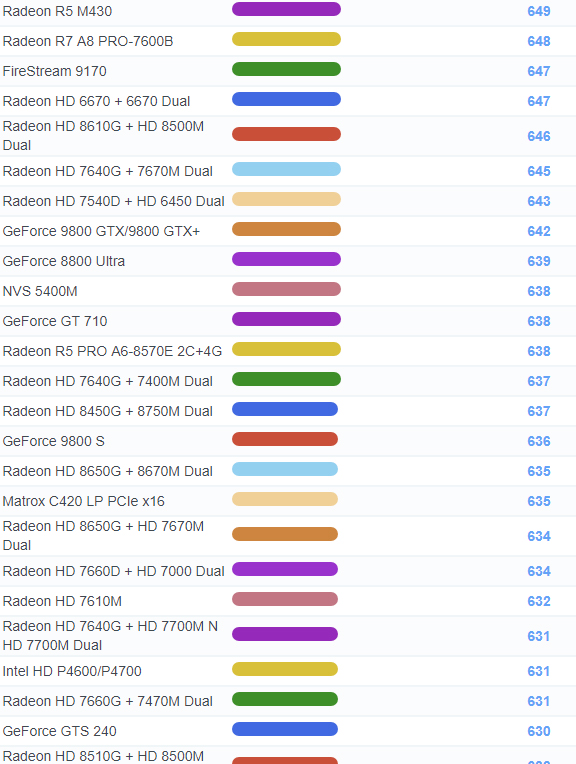This screenshot has height=764, width=576.
Task: Click score 631 for Intel HD P4600/P4700
Action: [539, 671]
